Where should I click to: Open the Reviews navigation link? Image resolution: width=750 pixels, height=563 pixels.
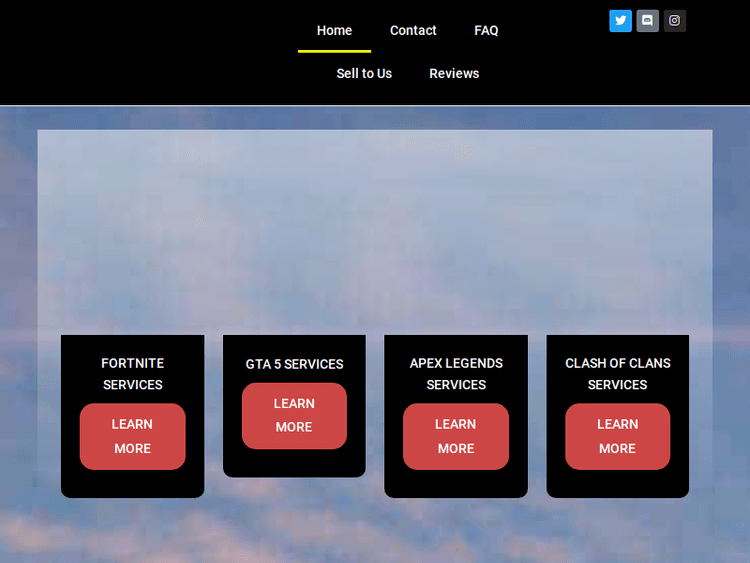454,74
